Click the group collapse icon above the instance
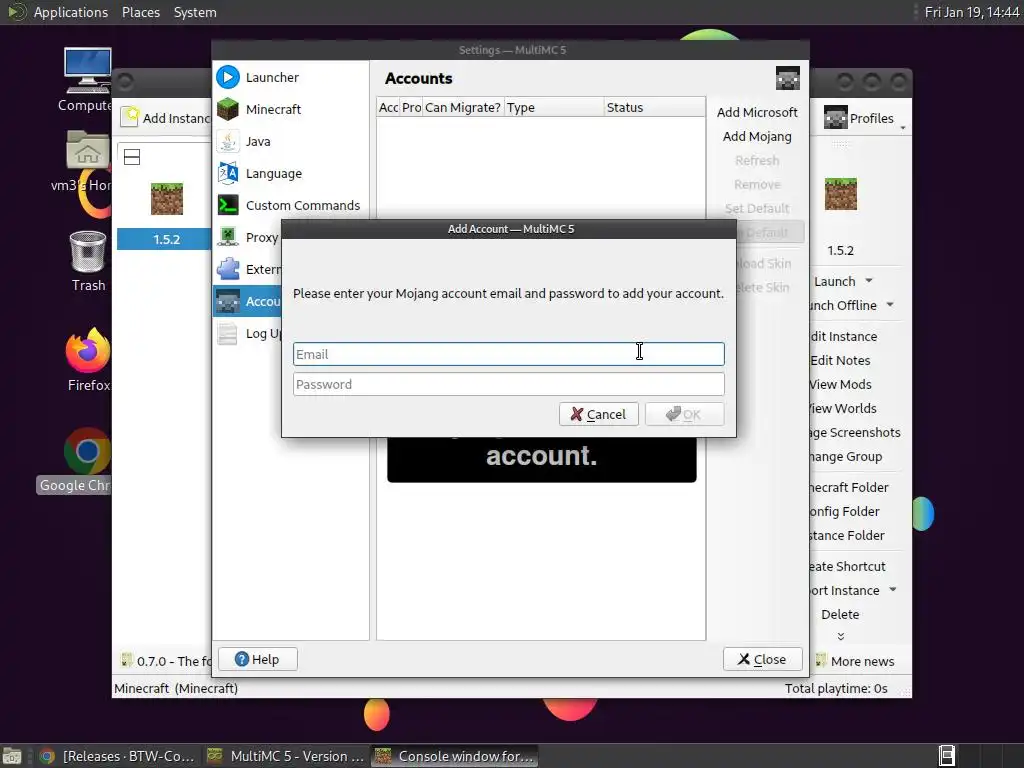The height and width of the screenshot is (768, 1024). [132, 157]
